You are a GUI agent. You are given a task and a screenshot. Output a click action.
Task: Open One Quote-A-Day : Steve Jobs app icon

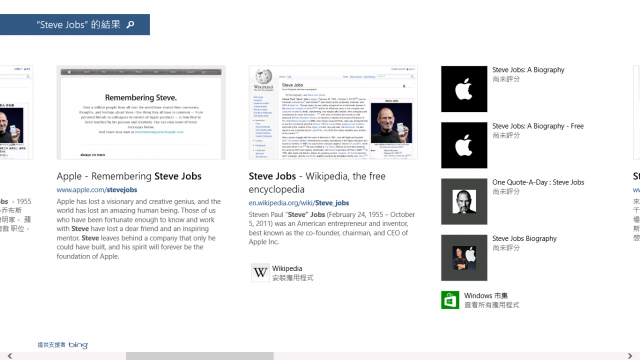tap(464, 201)
